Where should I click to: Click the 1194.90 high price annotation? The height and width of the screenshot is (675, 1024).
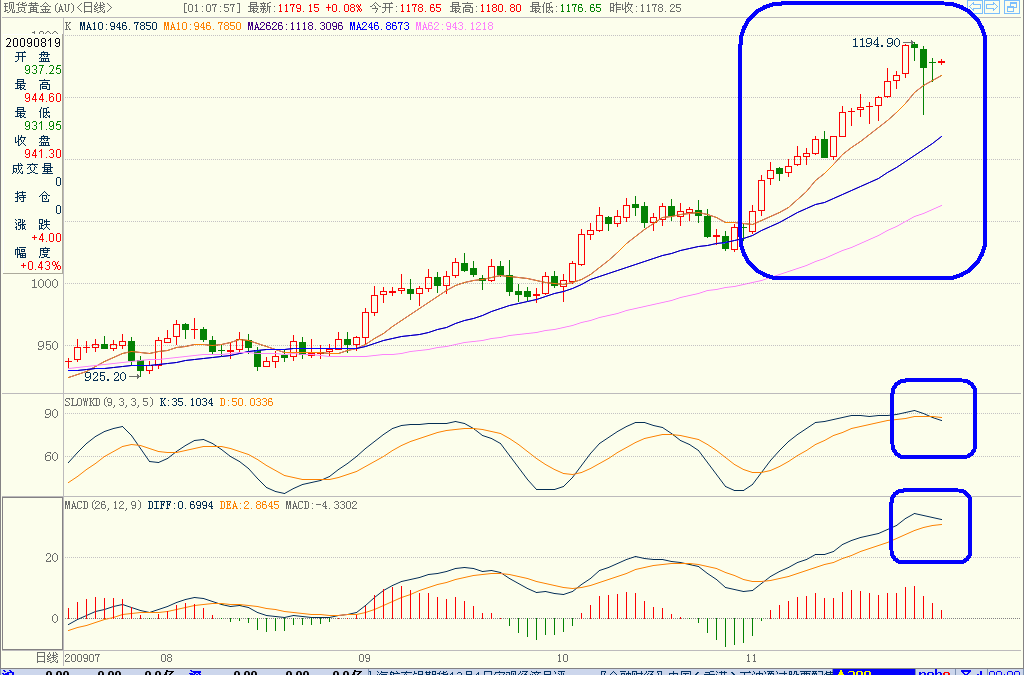pos(876,43)
